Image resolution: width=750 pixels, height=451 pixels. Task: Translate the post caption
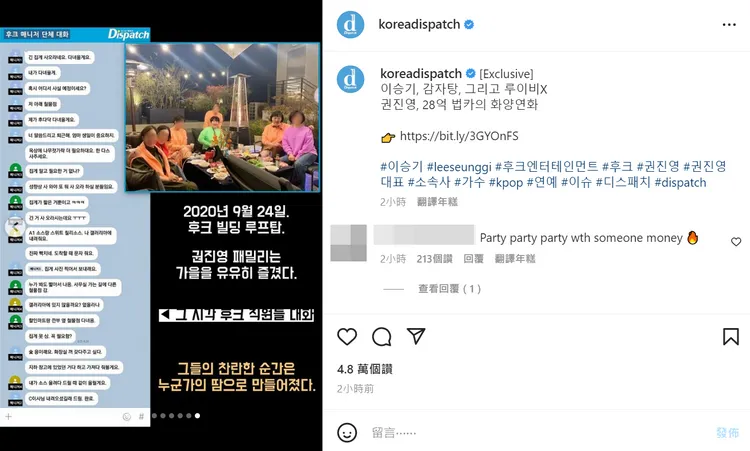click(x=437, y=202)
